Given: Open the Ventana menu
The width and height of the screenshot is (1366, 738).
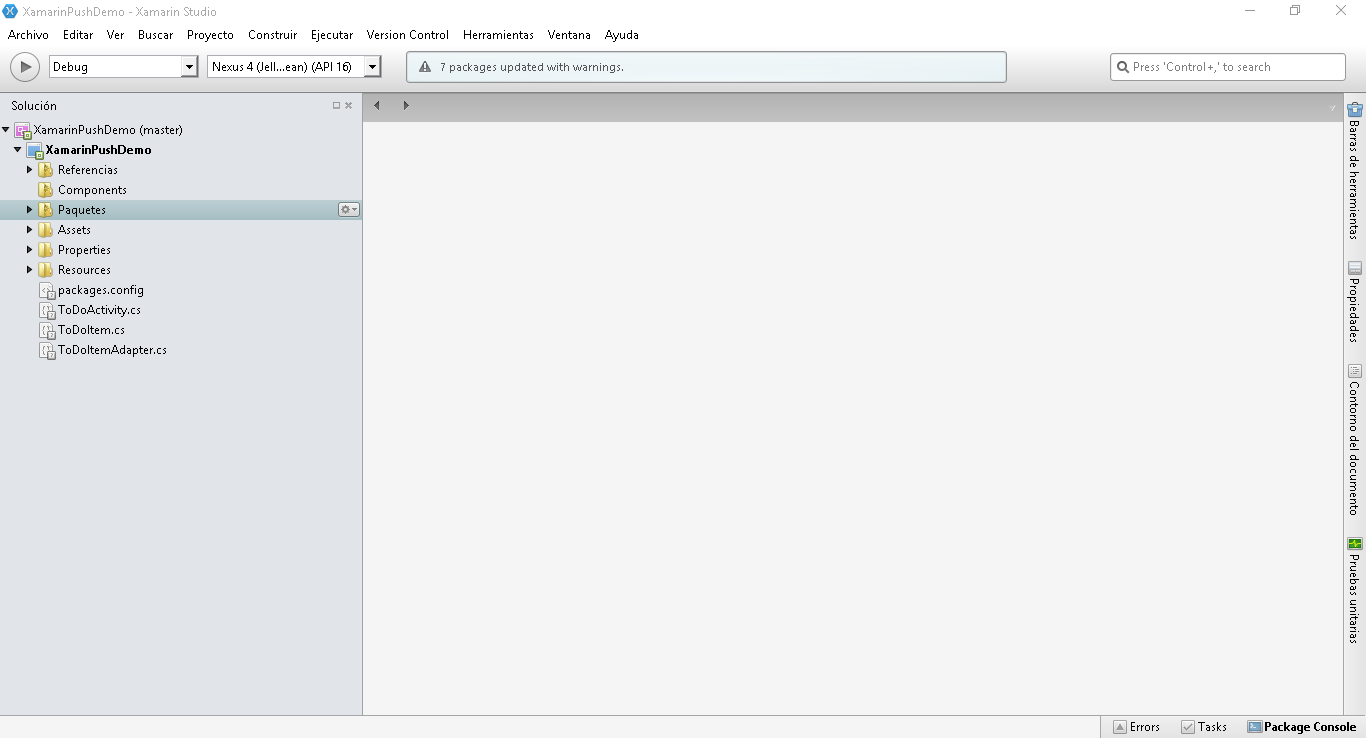Looking at the screenshot, I should pyautogui.click(x=569, y=34).
